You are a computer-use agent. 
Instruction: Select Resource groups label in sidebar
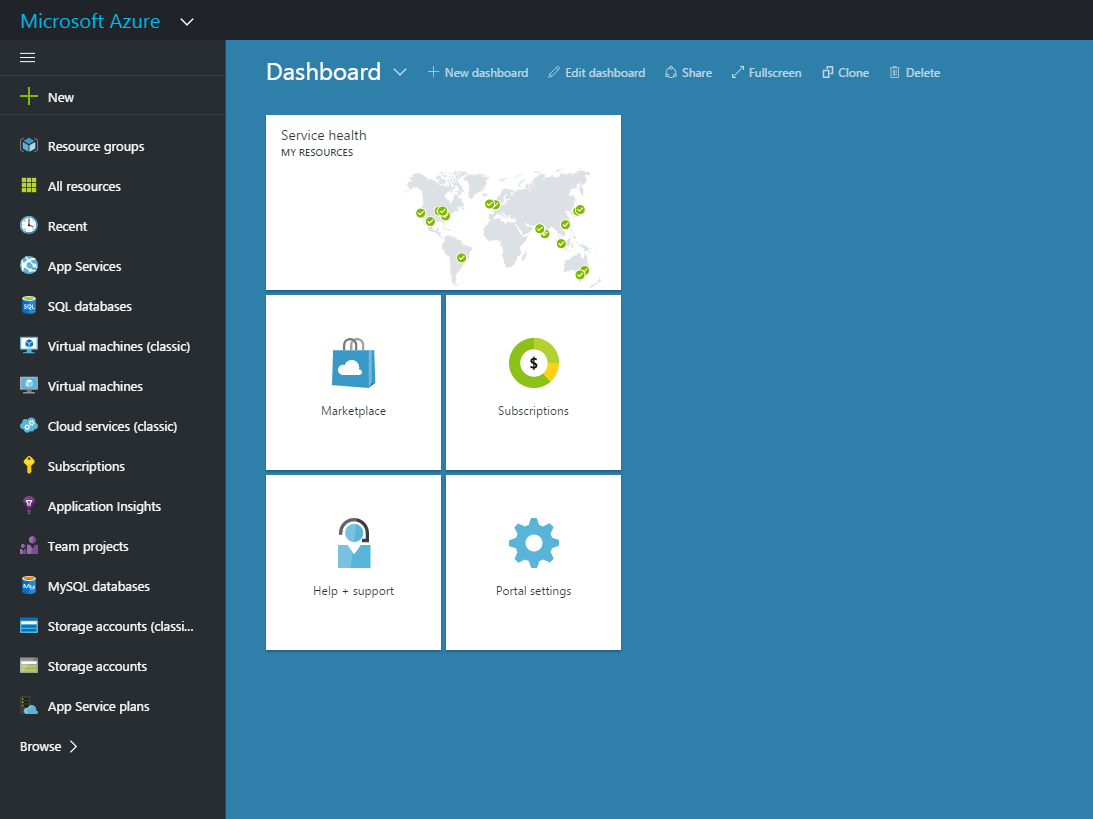pyautogui.click(x=95, y=146)
